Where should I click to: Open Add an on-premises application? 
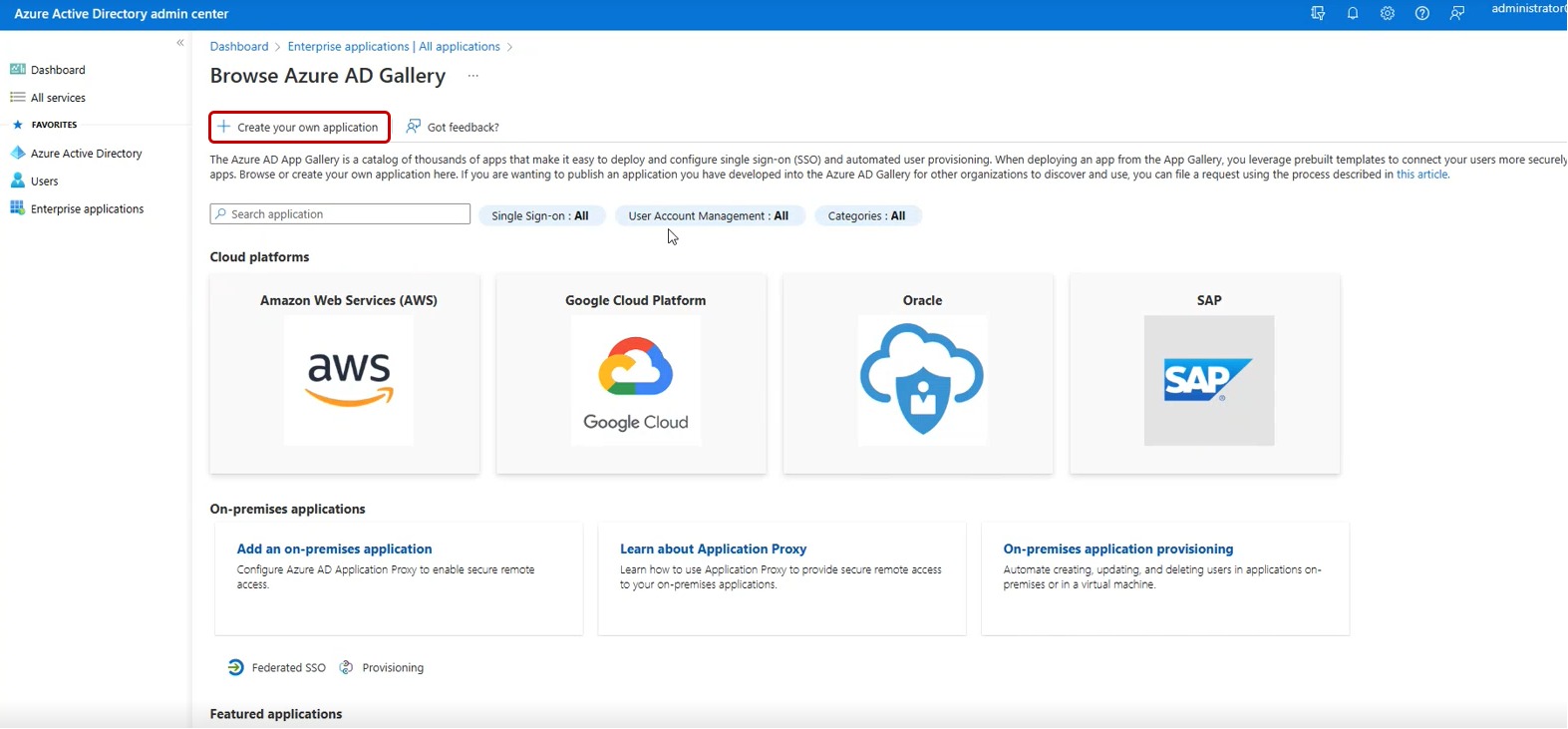pos(334,549)
